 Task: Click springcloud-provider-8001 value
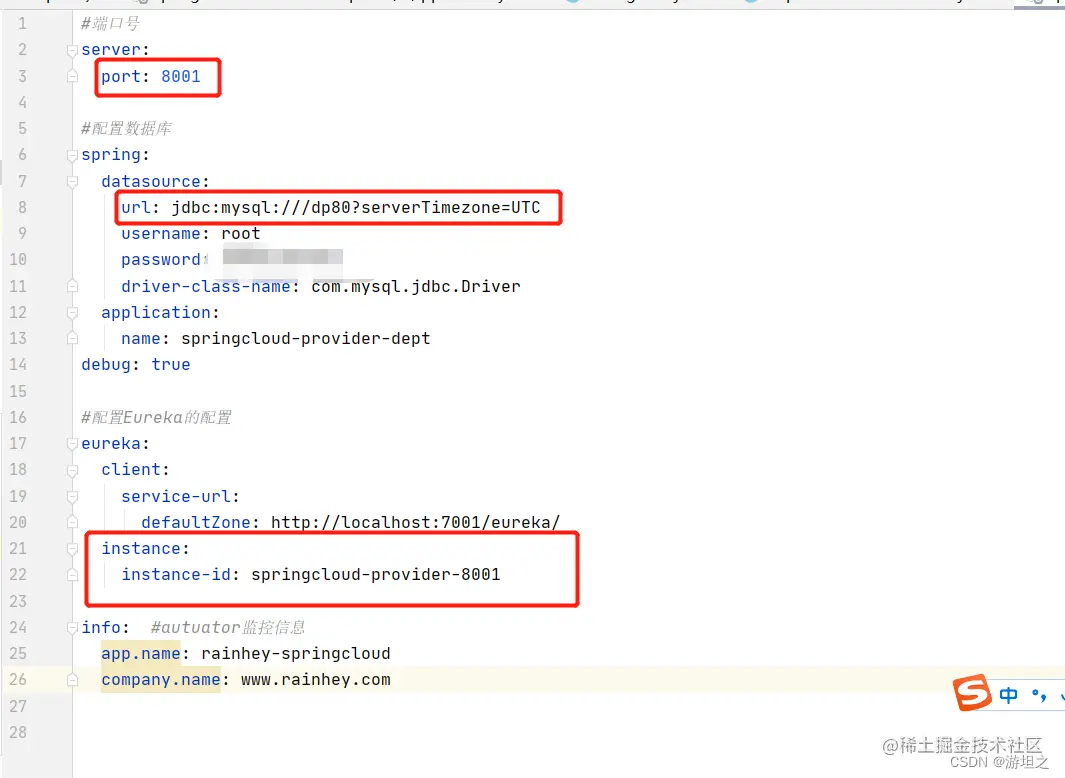click(x=376, y=575)
